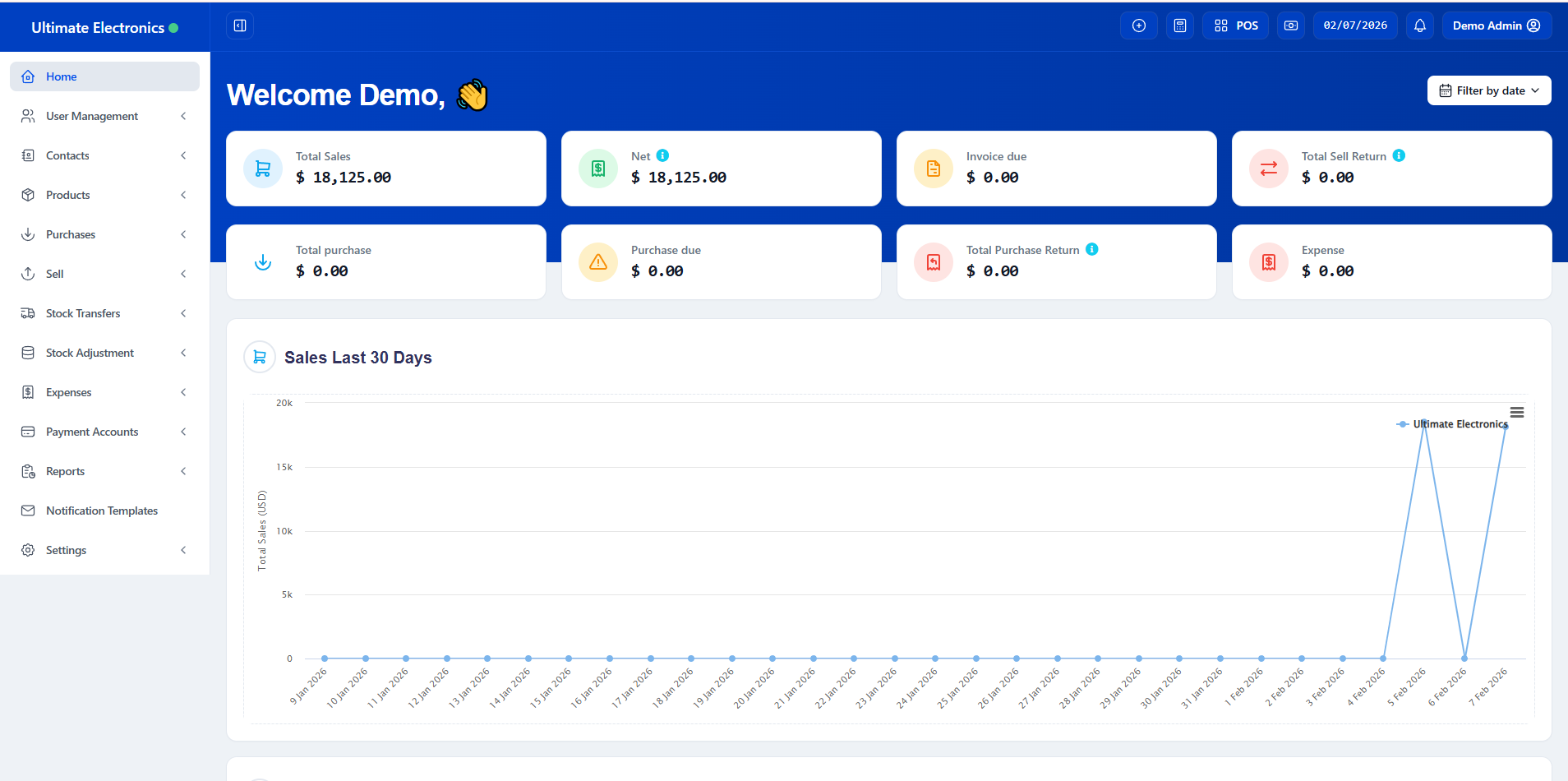Viewport: 1568px width, 781px height.
Task: Open the cash register icon near POS
Action: 1290,25
